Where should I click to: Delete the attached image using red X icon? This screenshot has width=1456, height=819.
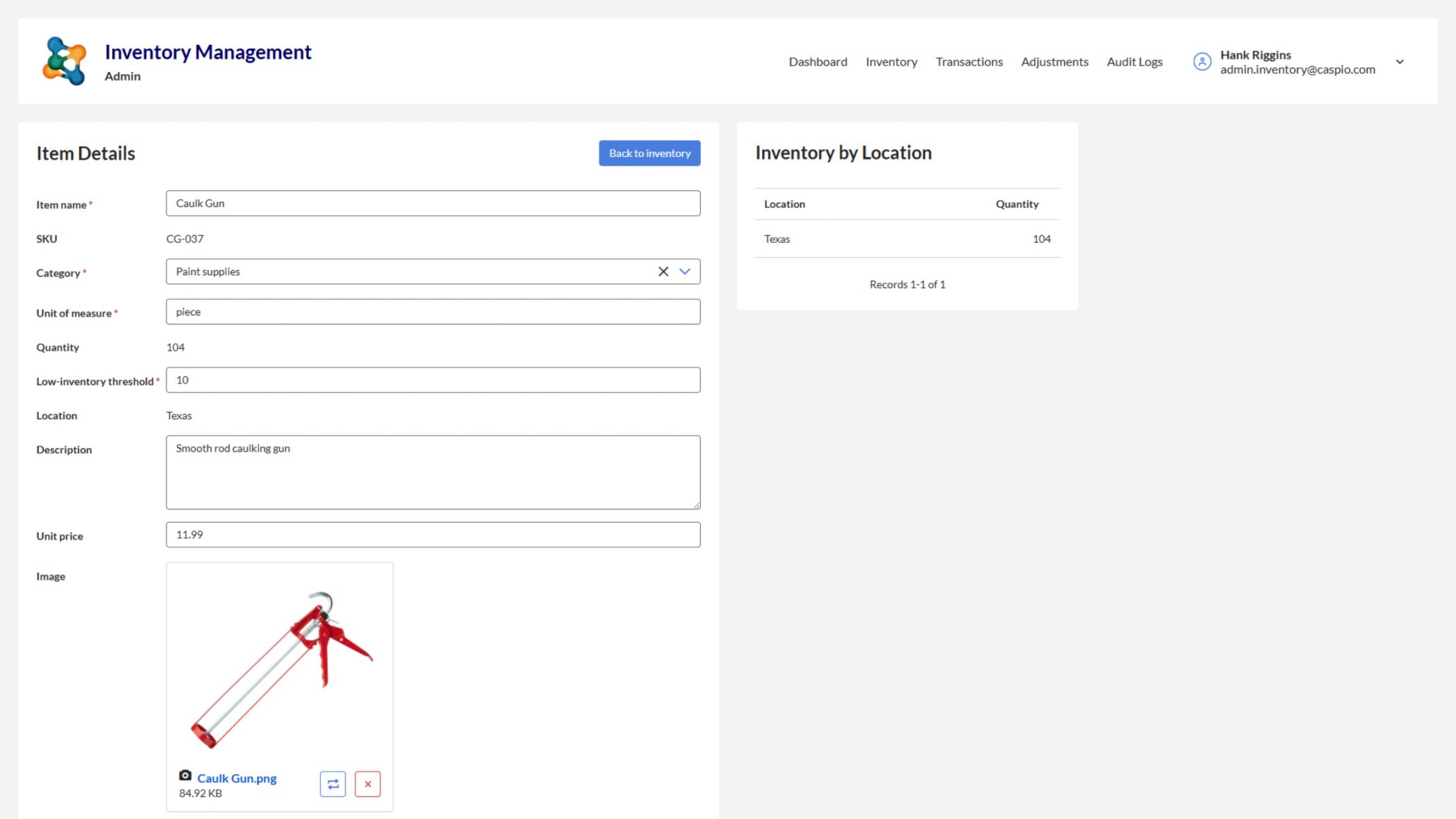tap(367, 784)
